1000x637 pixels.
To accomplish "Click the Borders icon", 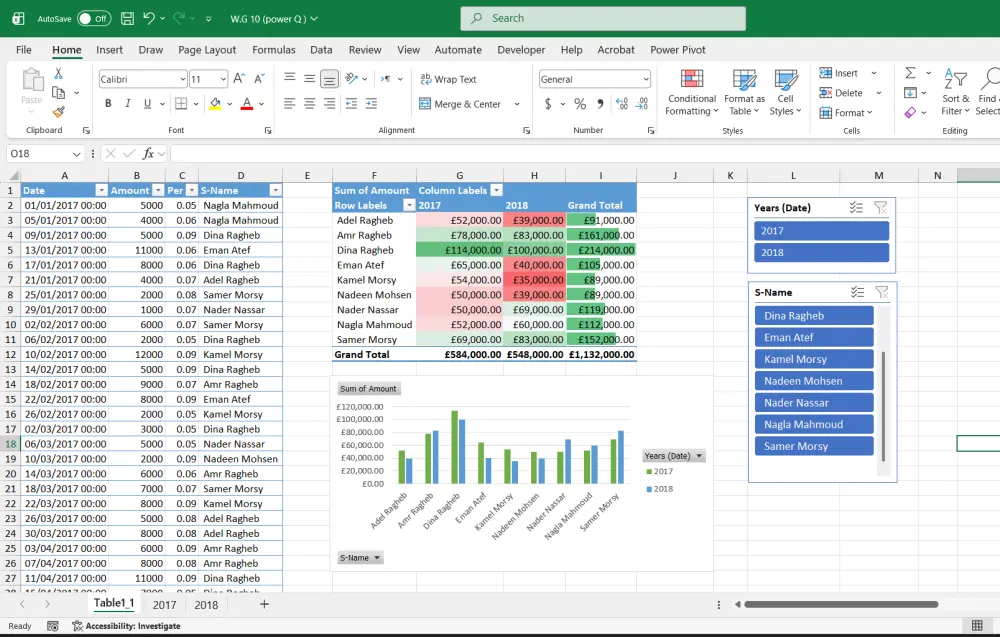I will (181, 103).
